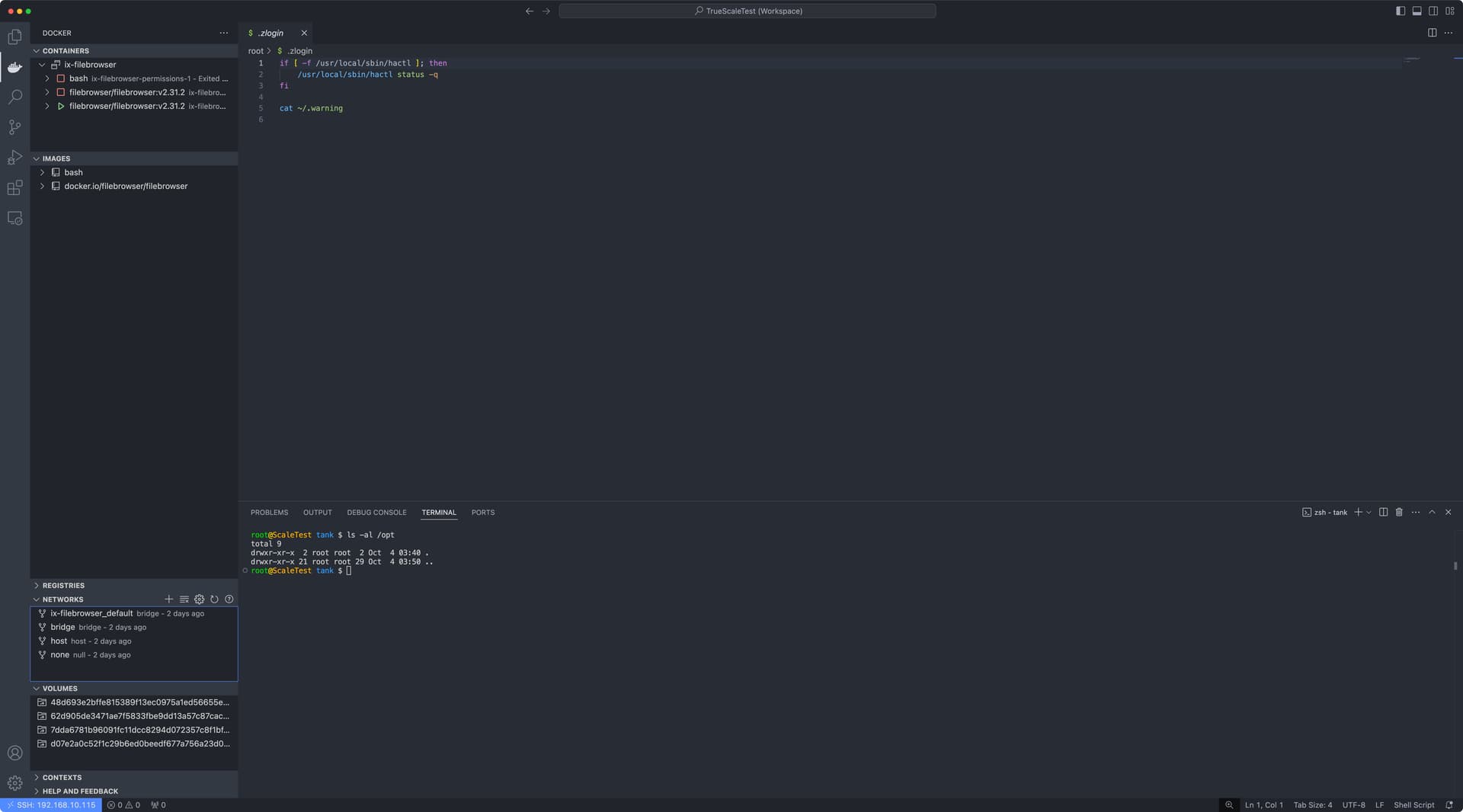Switch to the Problems panel tab

click(269, 513)
